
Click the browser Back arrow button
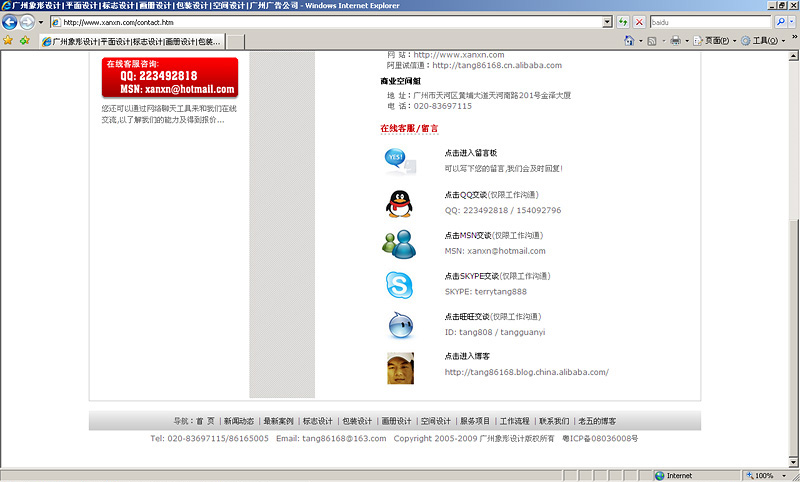10,22
